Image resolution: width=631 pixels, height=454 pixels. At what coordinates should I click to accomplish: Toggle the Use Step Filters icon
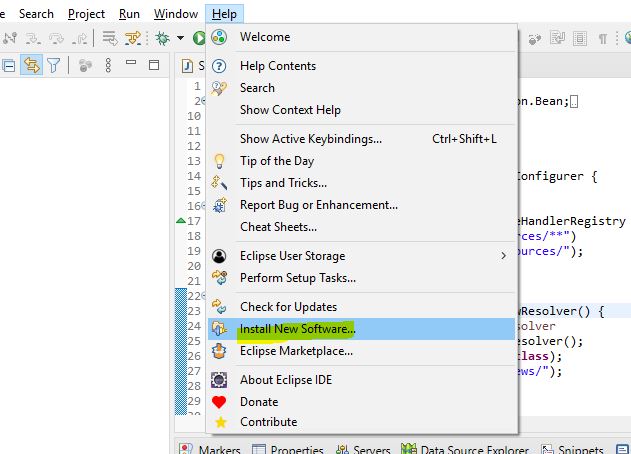(x=133, y=38)
